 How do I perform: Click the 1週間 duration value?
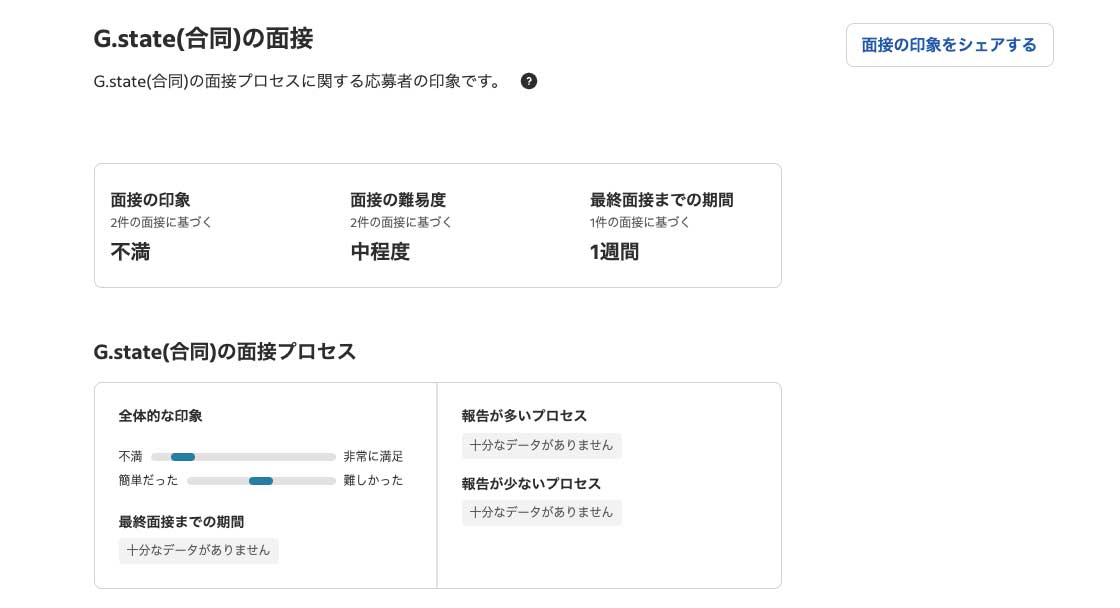614,252
